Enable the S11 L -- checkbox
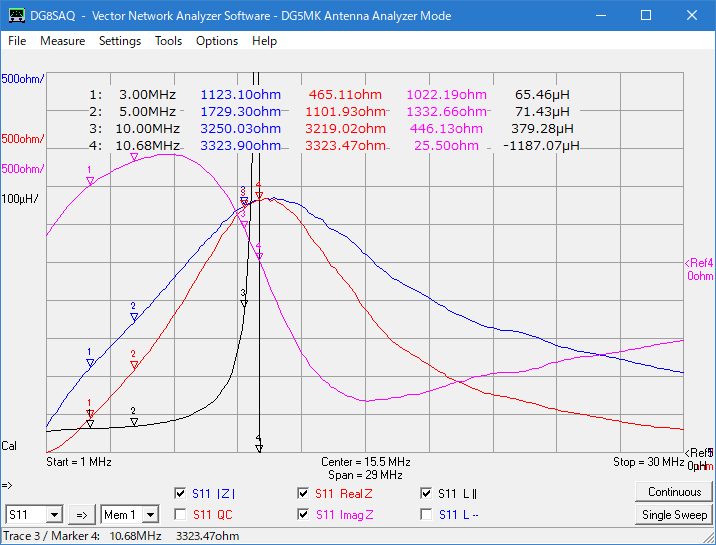Image resolution: width=716 pixels, height=545 pixels. tap(426, 515)
